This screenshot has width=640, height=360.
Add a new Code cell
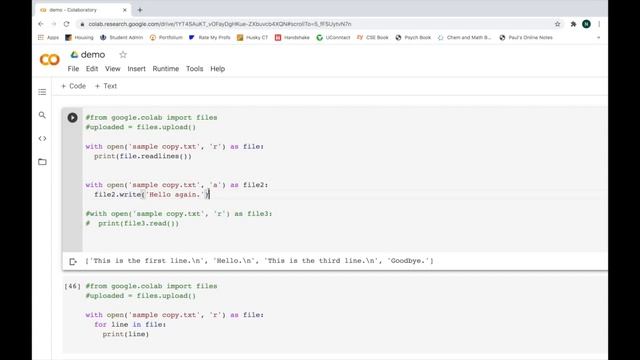click(x=73, y=86)
